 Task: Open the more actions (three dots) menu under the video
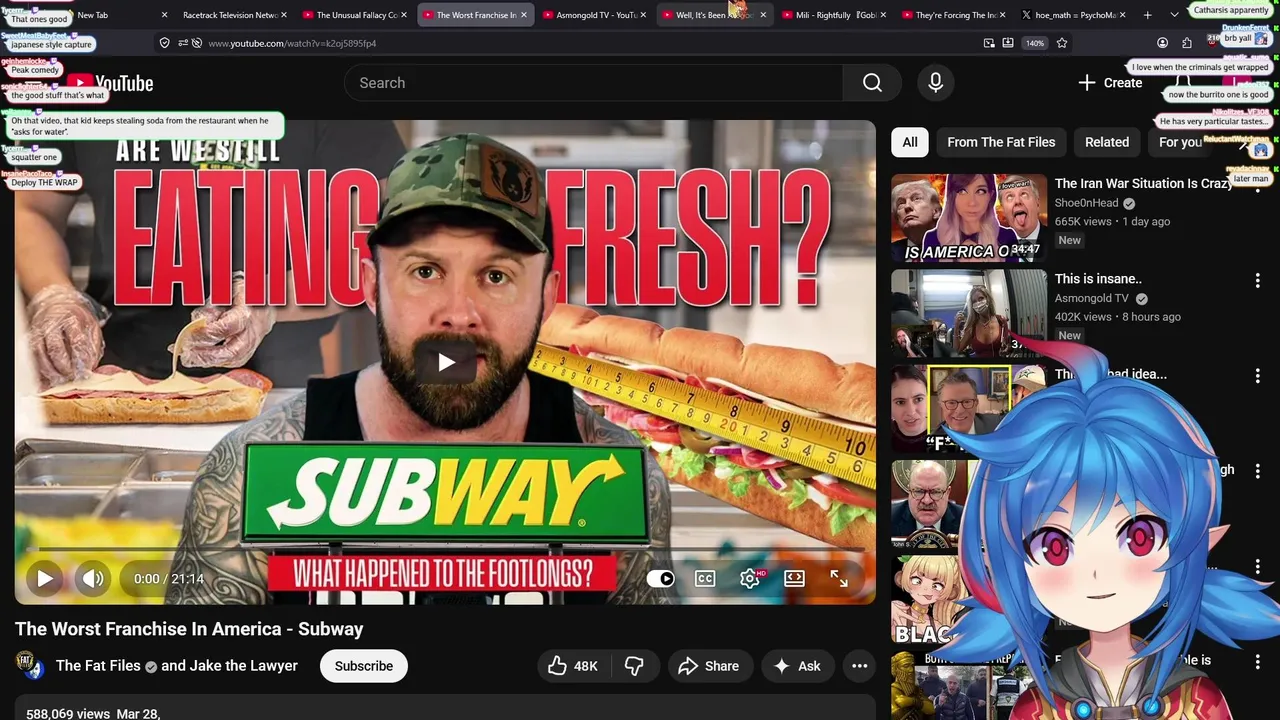pyautogui.click(x=859, y=666)
